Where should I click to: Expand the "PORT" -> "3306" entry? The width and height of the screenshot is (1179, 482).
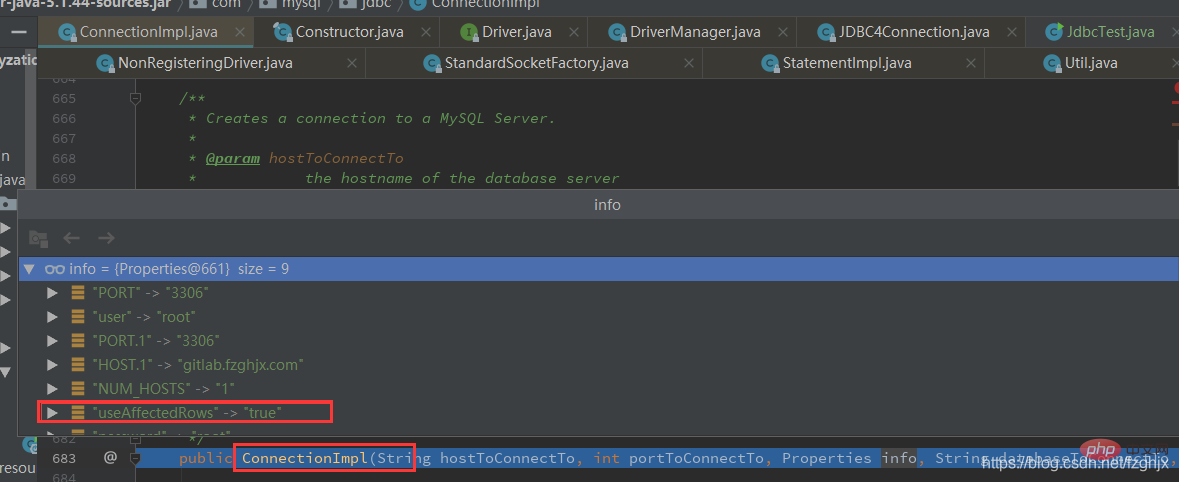coord(52,293)
